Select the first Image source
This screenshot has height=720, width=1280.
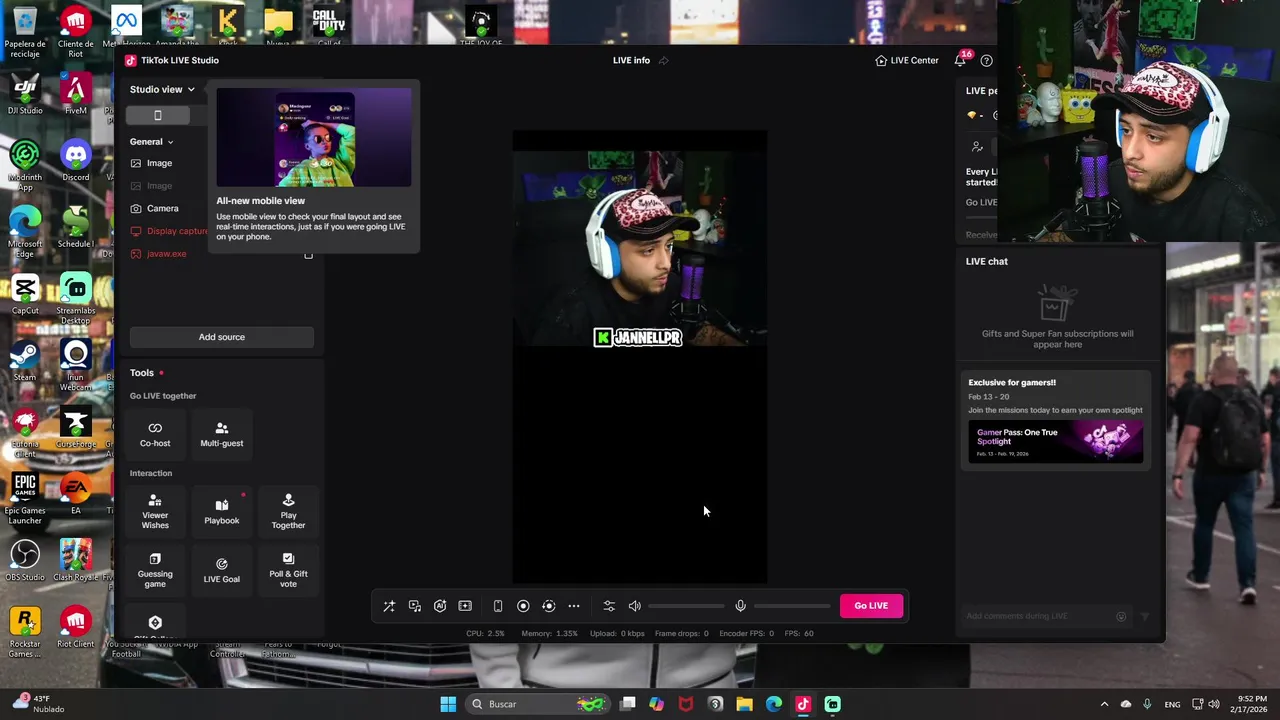[x=151, y=163]
